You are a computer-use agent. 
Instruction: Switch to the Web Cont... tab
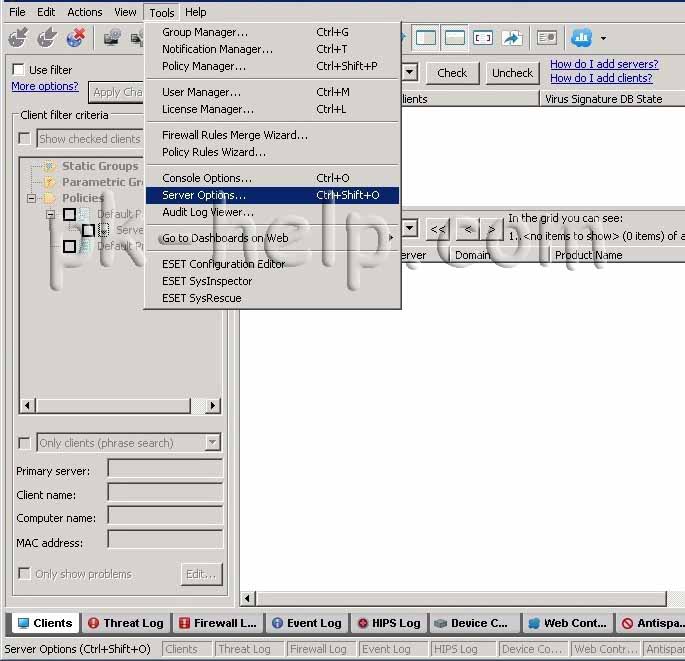pyautogui.click(x=568, y=623)
